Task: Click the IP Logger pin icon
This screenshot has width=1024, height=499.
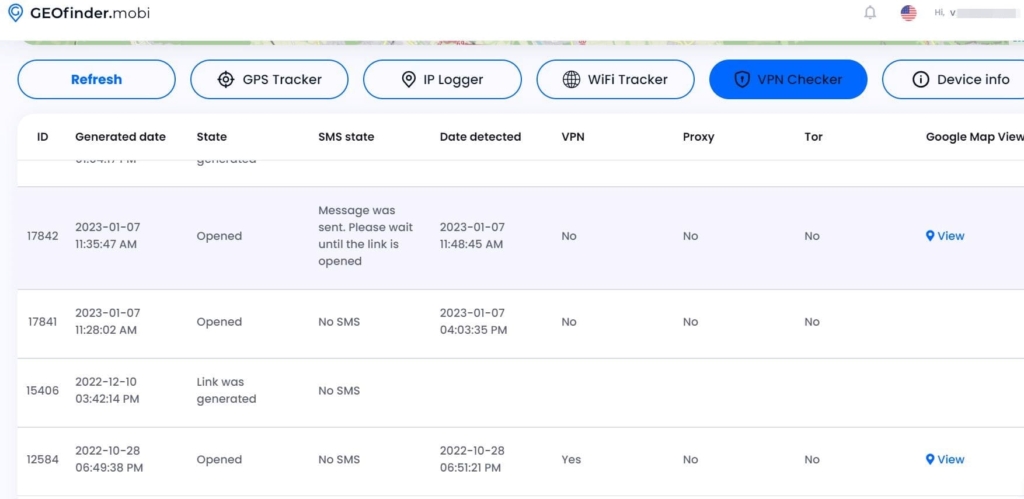Action: pos(408,80)
